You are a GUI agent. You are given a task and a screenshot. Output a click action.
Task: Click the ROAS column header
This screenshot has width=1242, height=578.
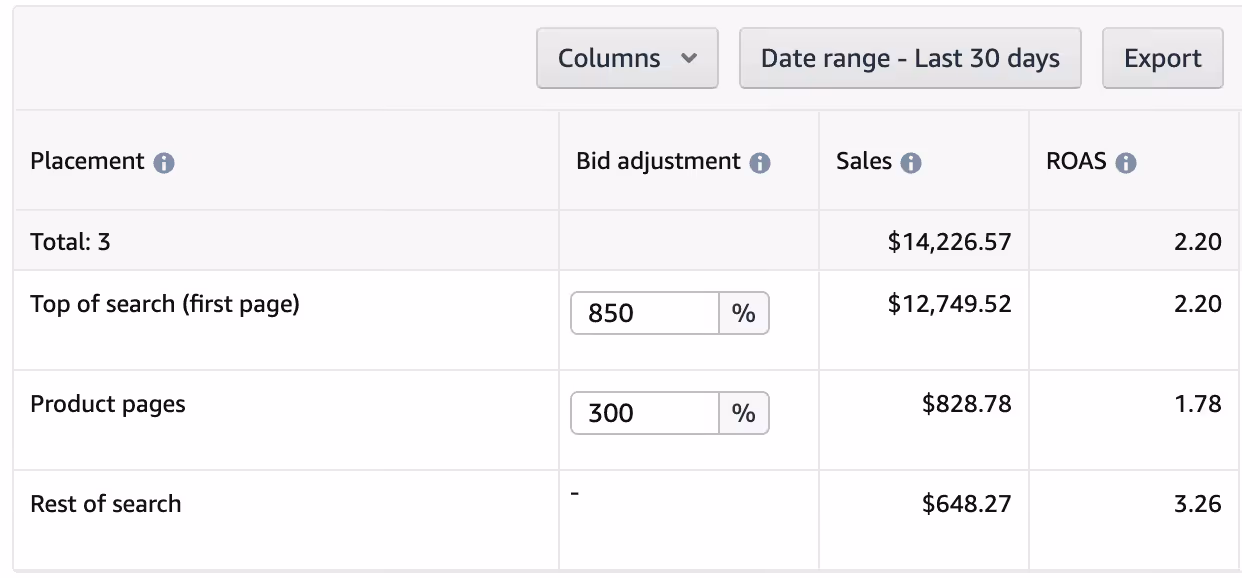pyautogui.click(x=1076, y=161)
